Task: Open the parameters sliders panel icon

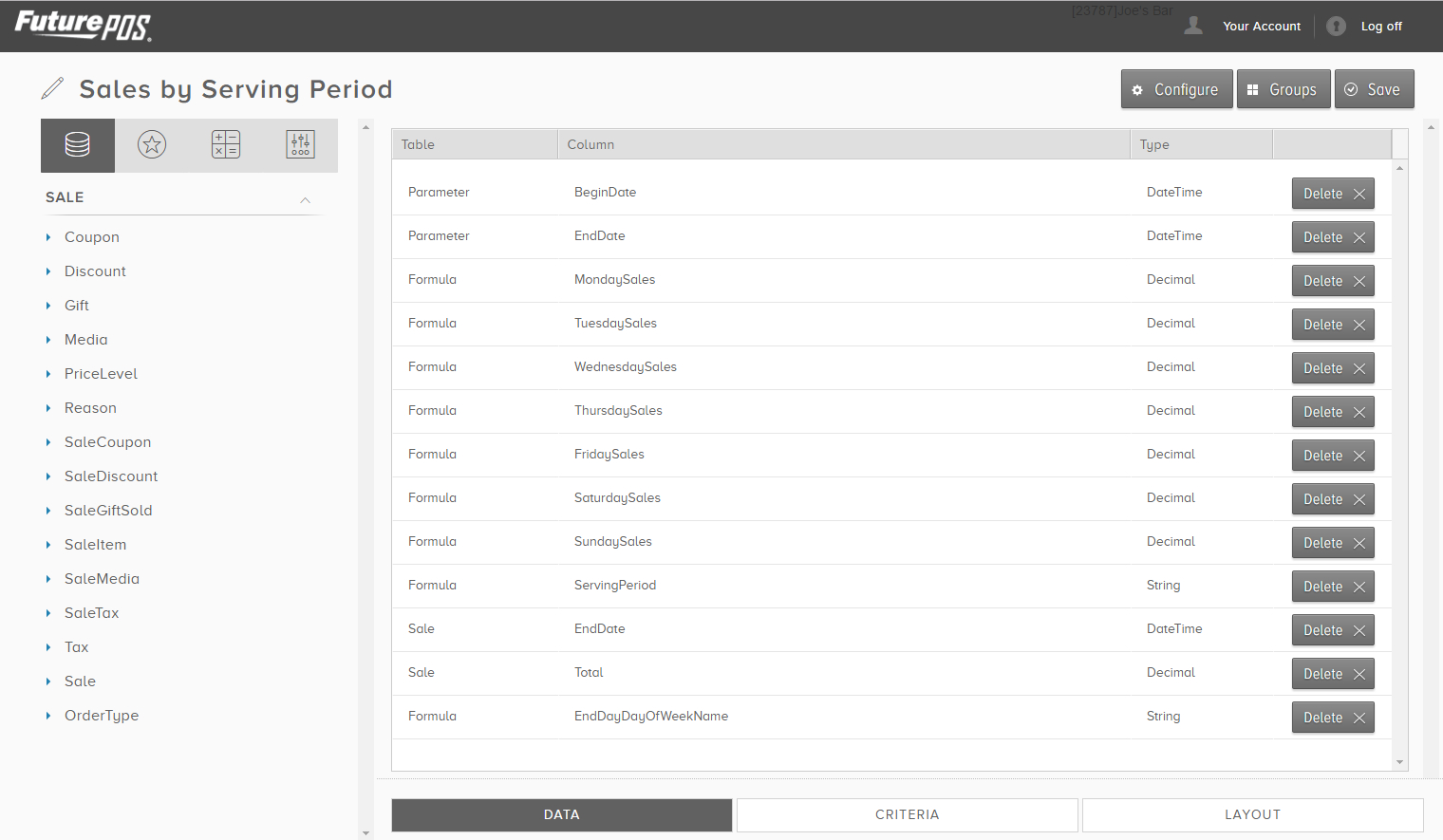Action: (300, 144)
